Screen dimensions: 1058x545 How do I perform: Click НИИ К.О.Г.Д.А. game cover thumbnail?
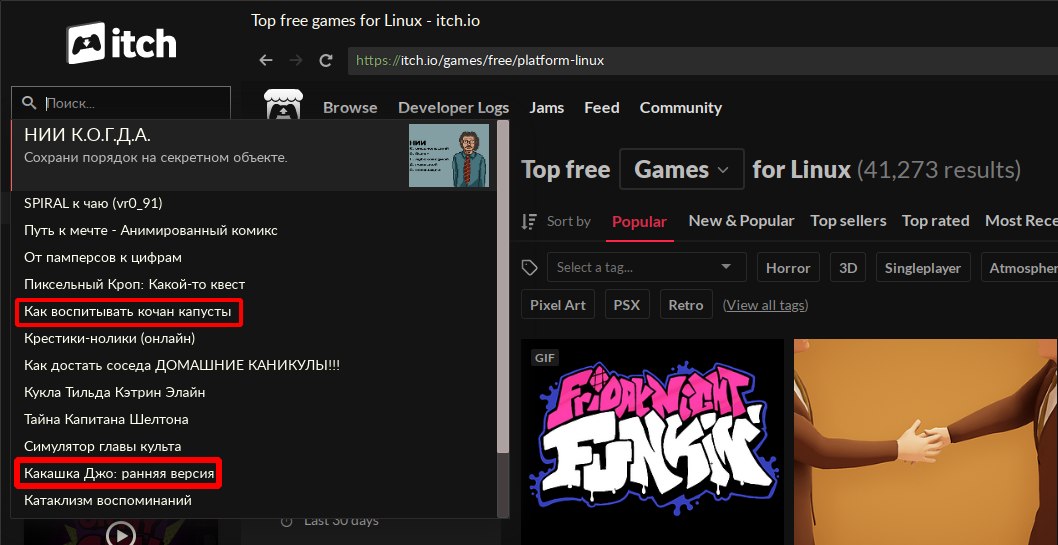449,155
